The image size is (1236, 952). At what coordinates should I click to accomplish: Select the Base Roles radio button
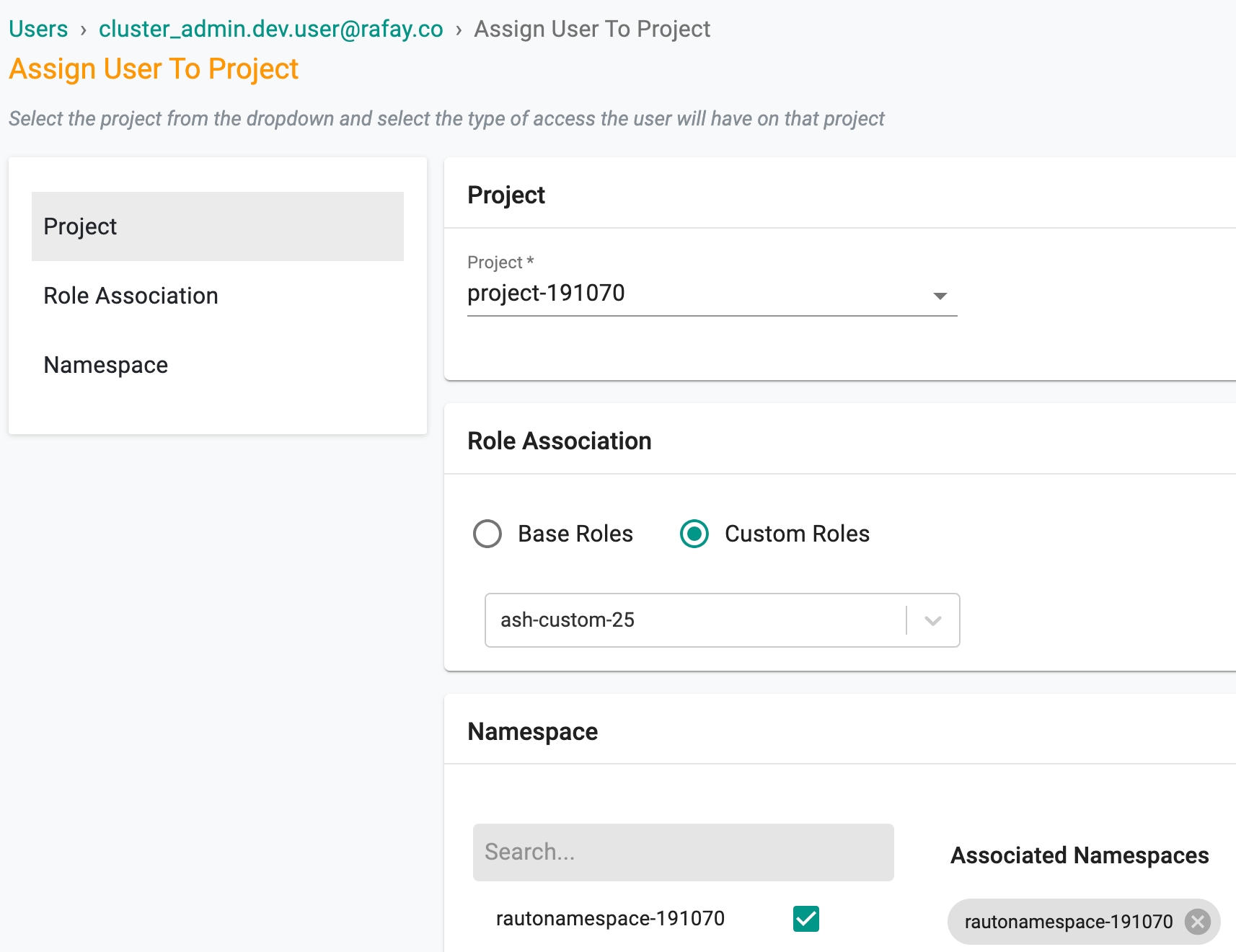point(487,534)
